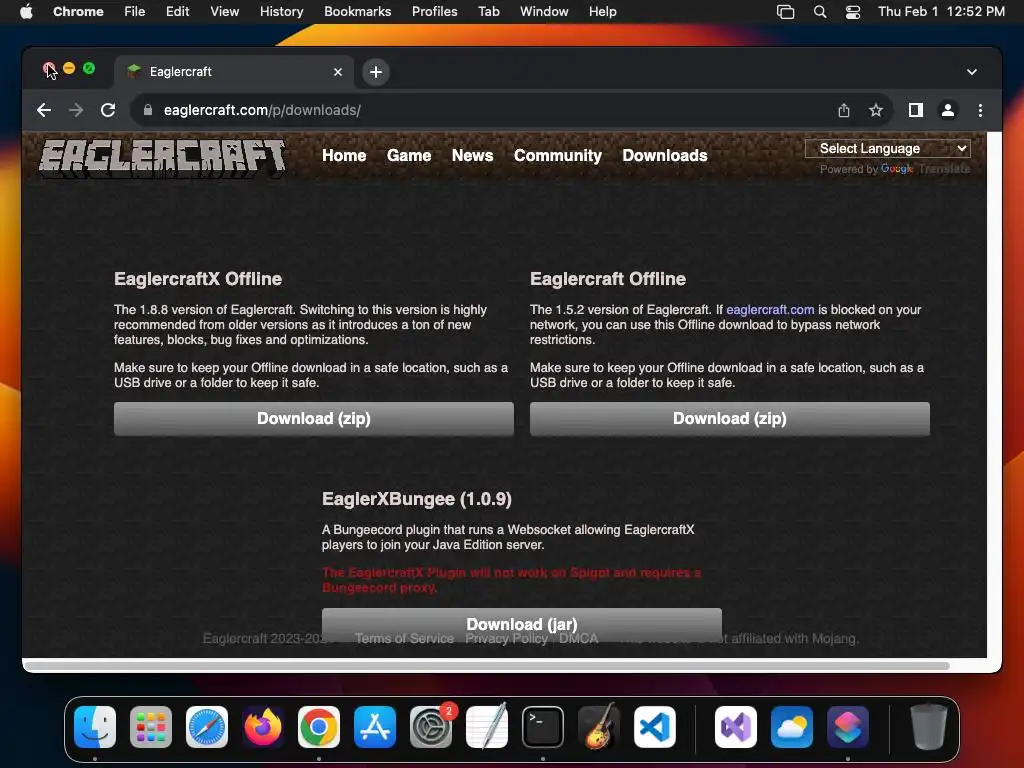Open the History menu
The width and height of the screenshot is (1024, 768).
(281, 12)
